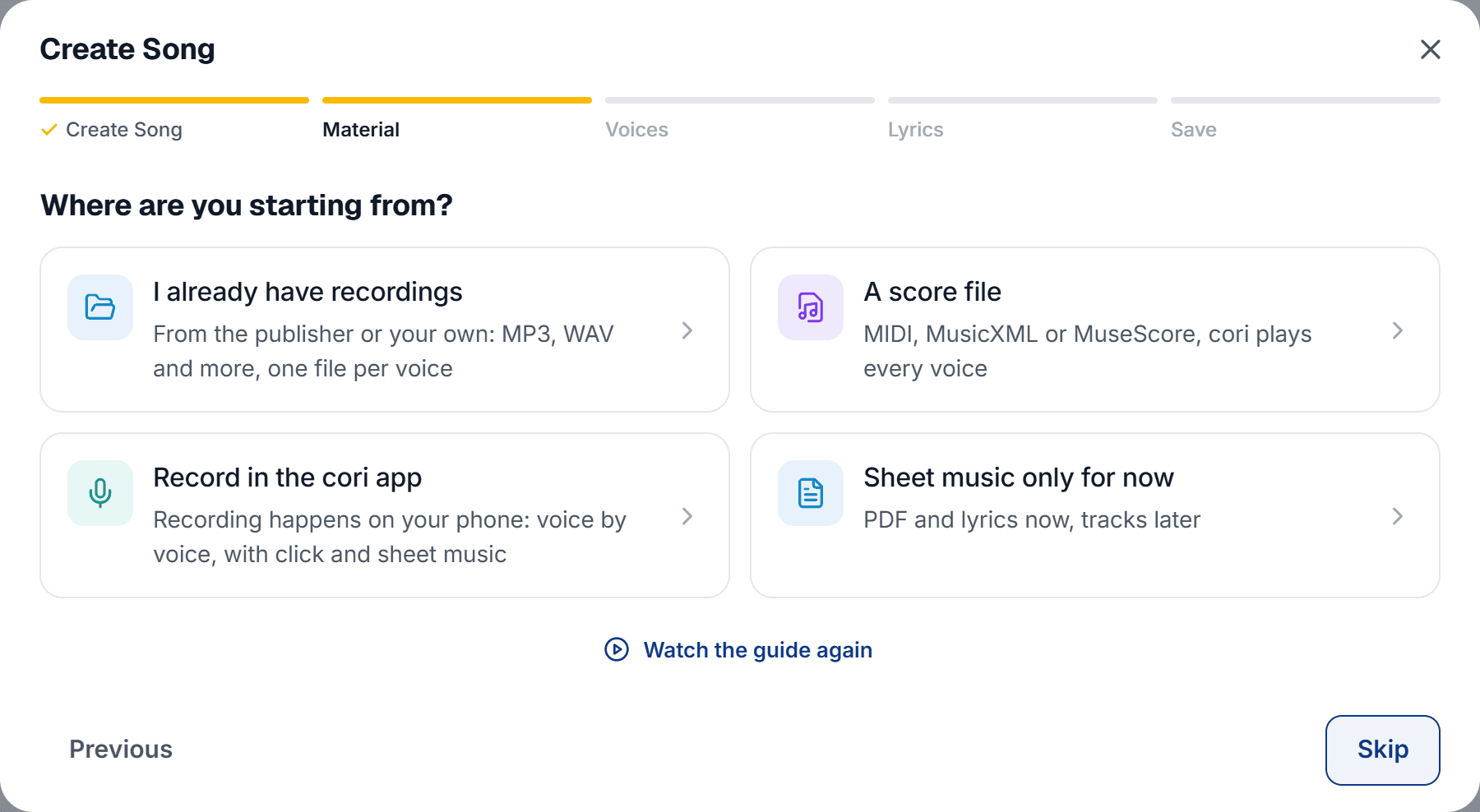The image size is (1480, 812).
Task: Click the 'Where are you starting from?' heading
Action: pos(247,205)
